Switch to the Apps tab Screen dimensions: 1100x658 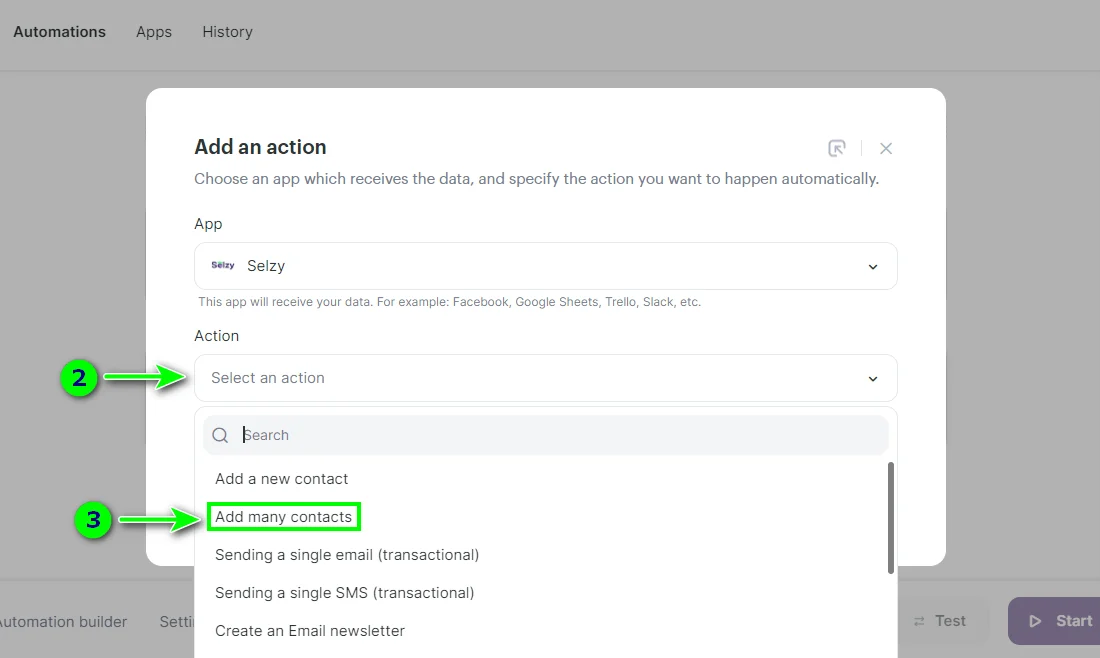coord(153,31)
